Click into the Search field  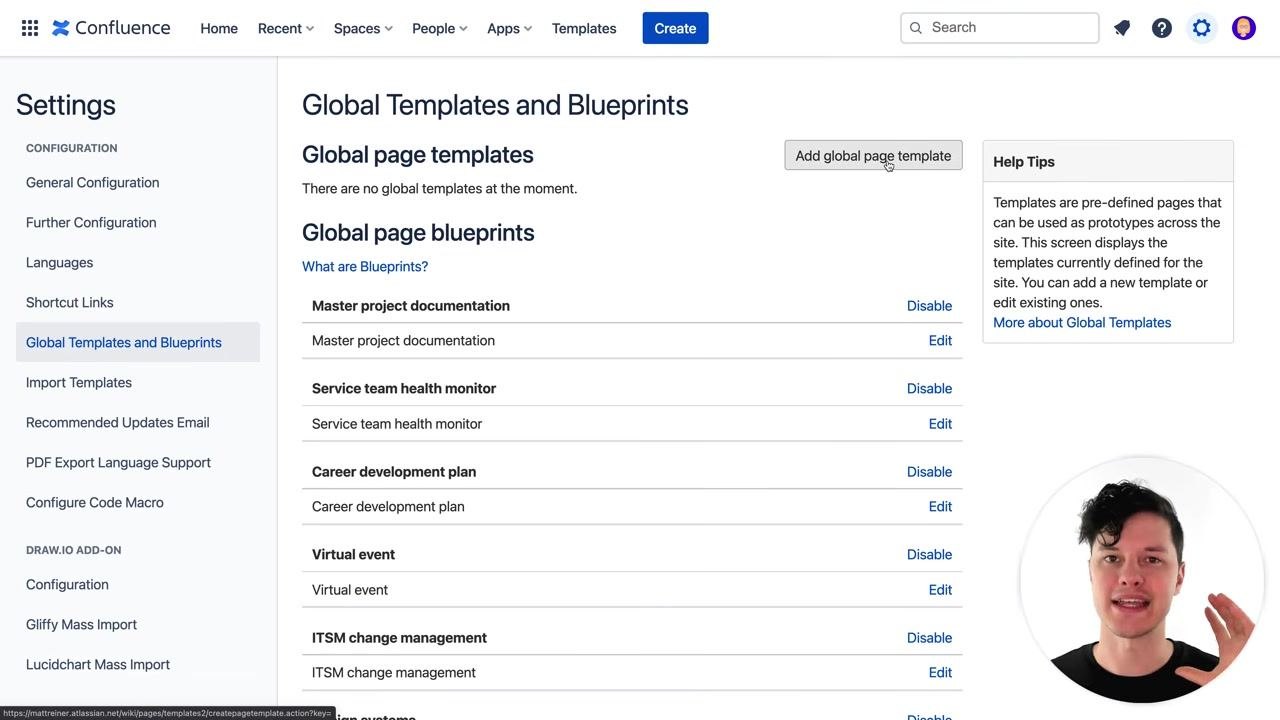(1000, 28)
